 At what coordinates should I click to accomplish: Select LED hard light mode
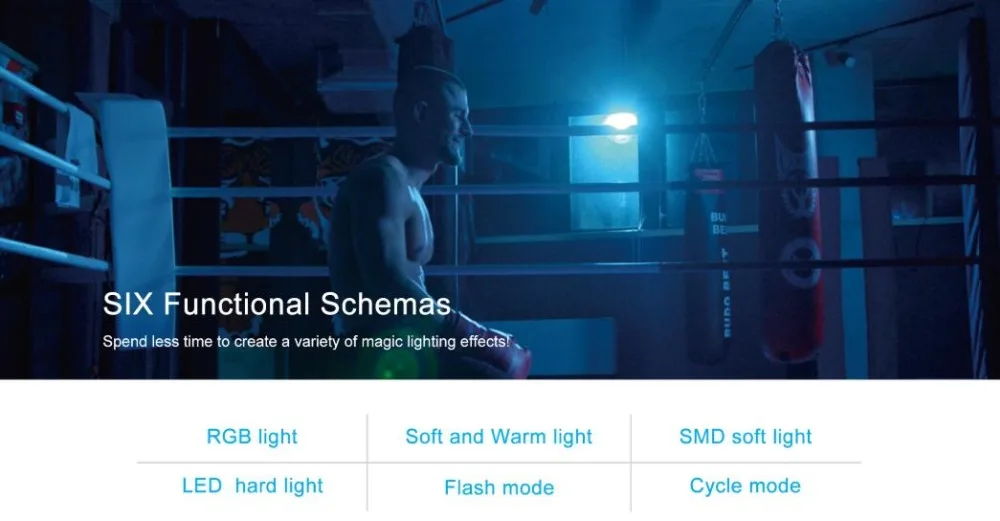click(252, 486)
